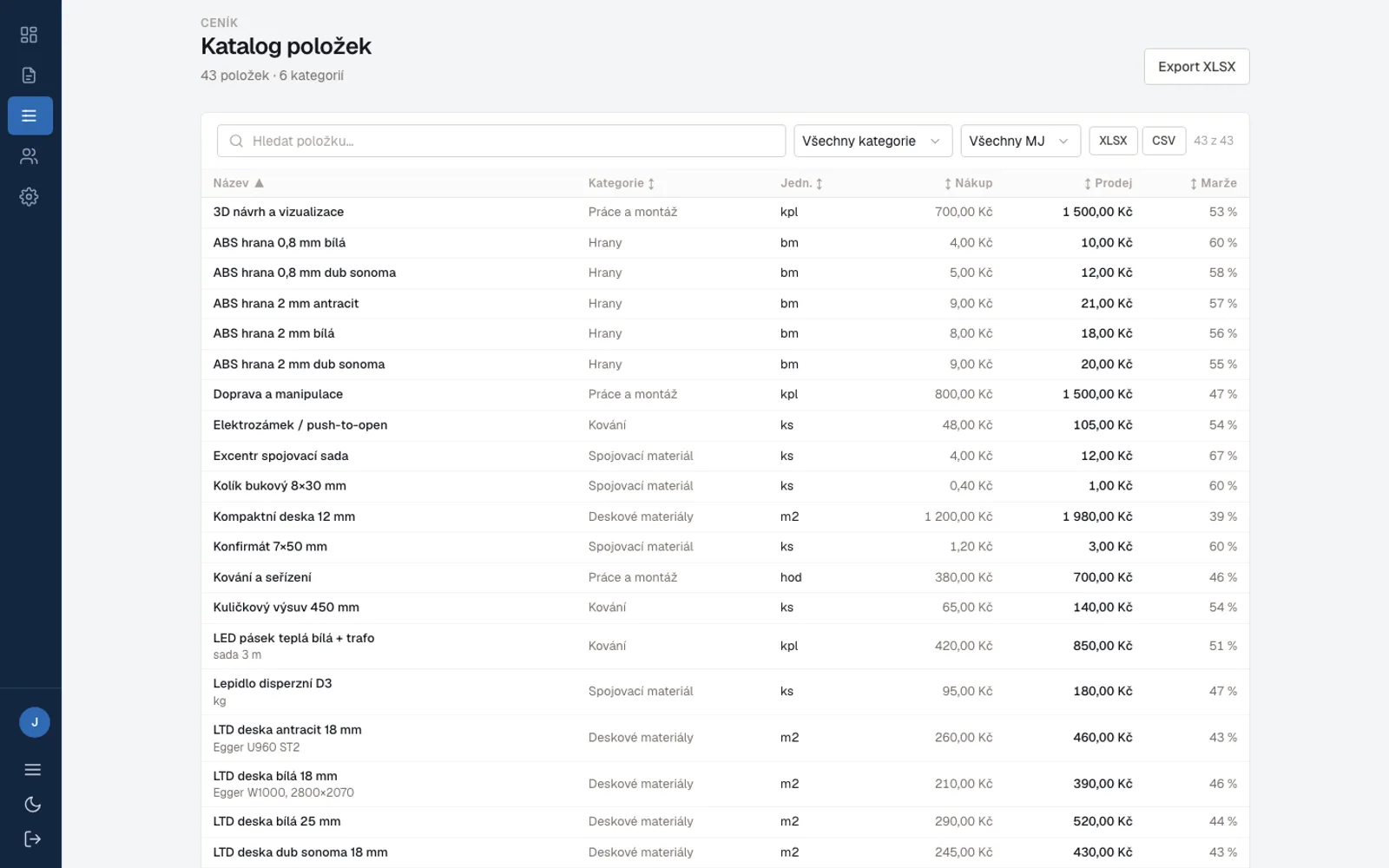
Task: Sort table by Marže column
Action: tap(1213, 183)
